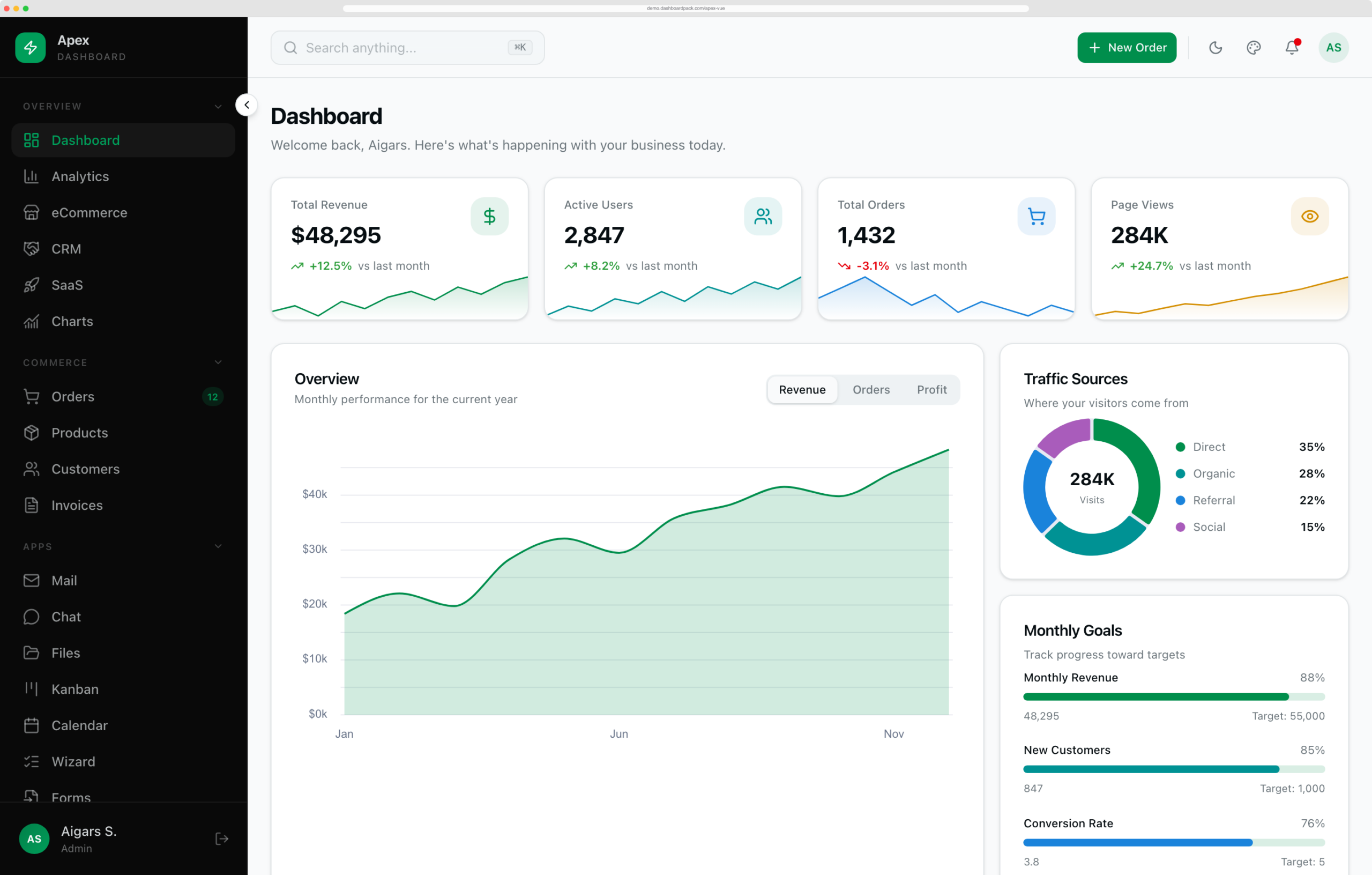The image size is (1372, 875).
Task: Click the Kanban columns icon
Action: (31, 689)
